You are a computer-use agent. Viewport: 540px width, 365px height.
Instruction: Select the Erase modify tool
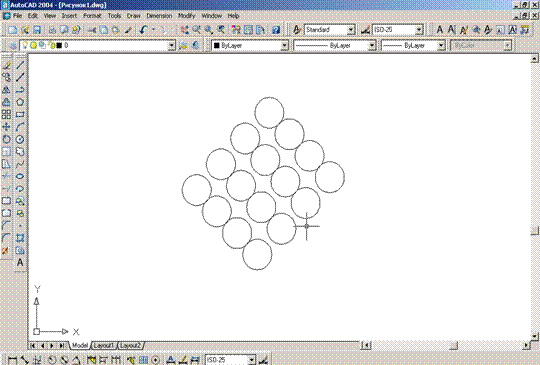click(6, 65)
